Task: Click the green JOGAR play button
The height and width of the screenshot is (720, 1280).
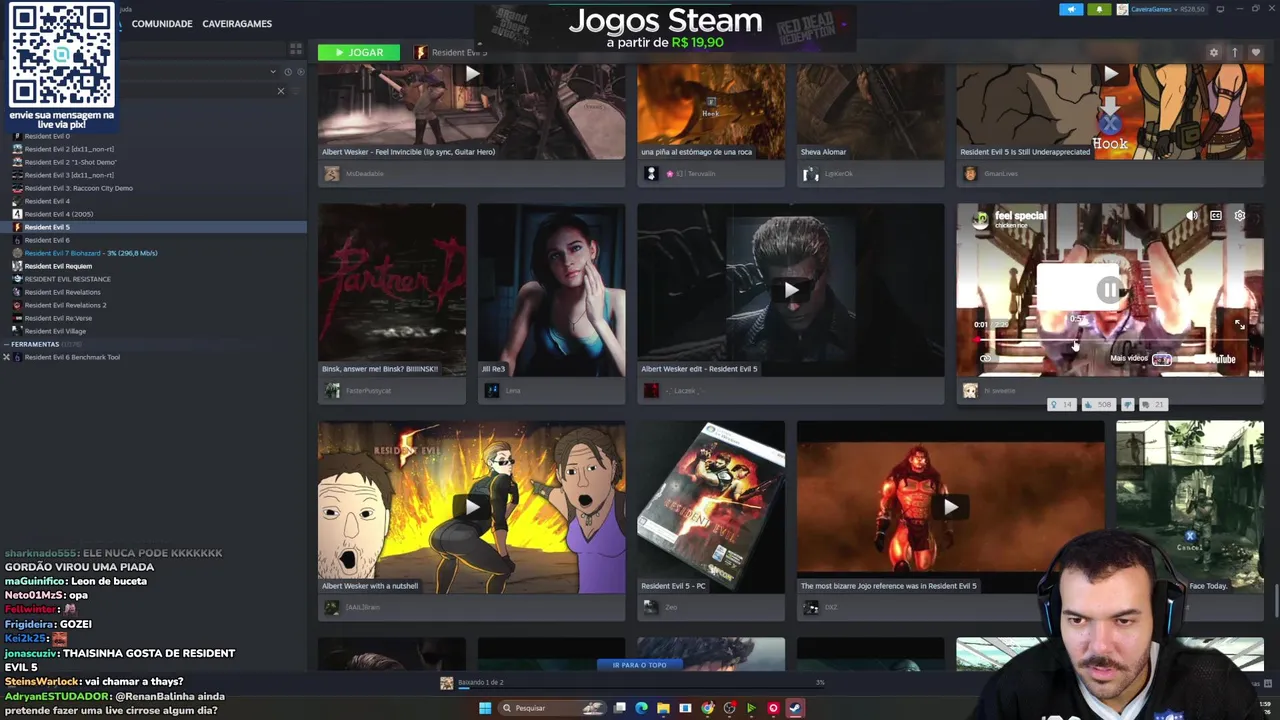Action: coord(358,52)
